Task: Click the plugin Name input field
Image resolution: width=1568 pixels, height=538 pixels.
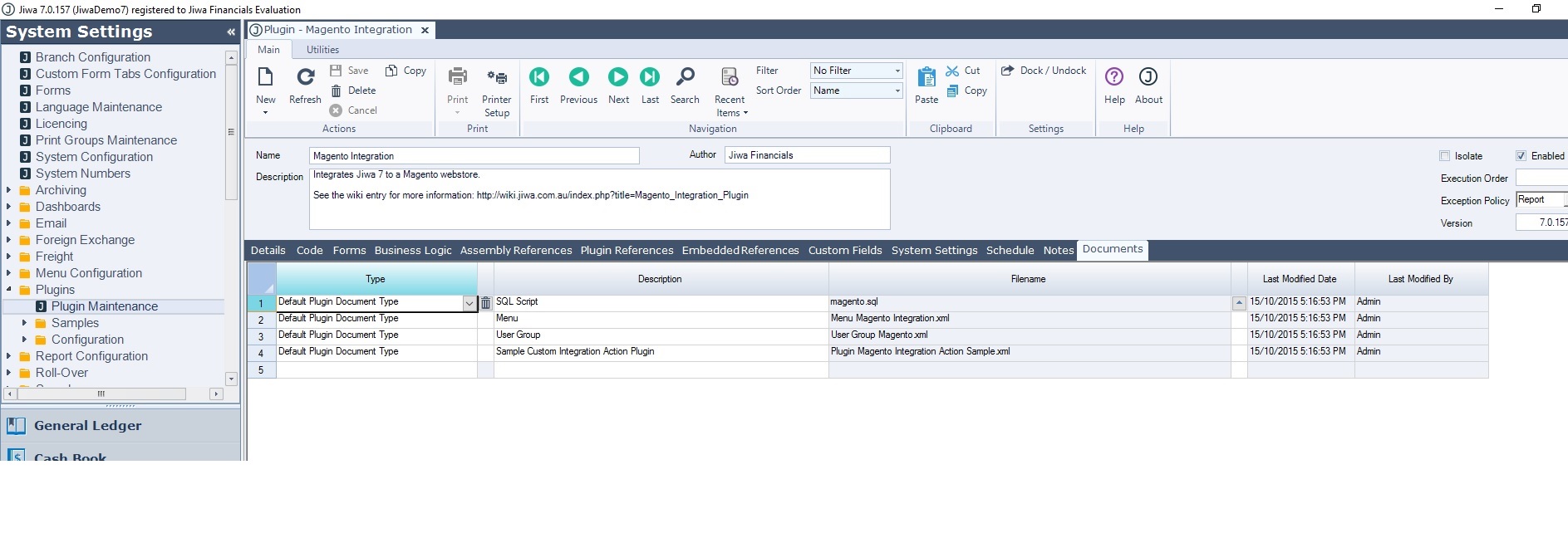Action: pos(474,156)
